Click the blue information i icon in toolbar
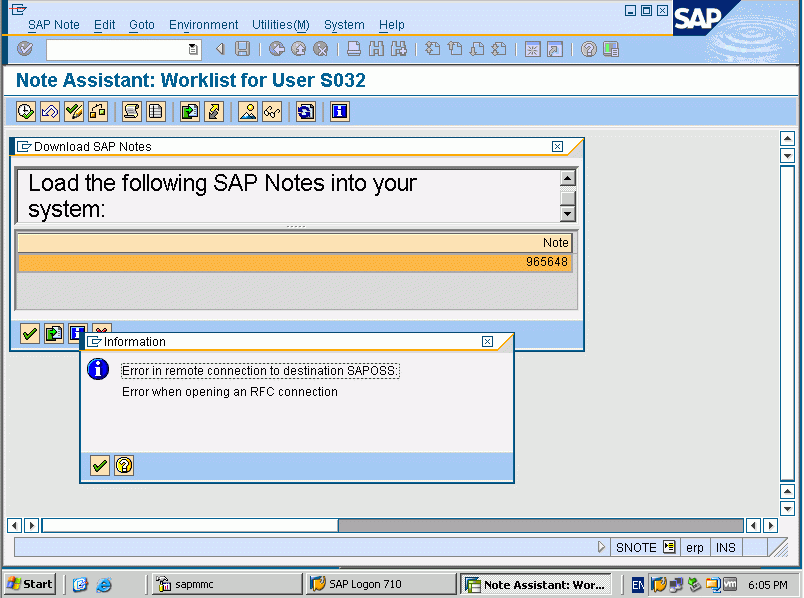 tap(339, 111)
